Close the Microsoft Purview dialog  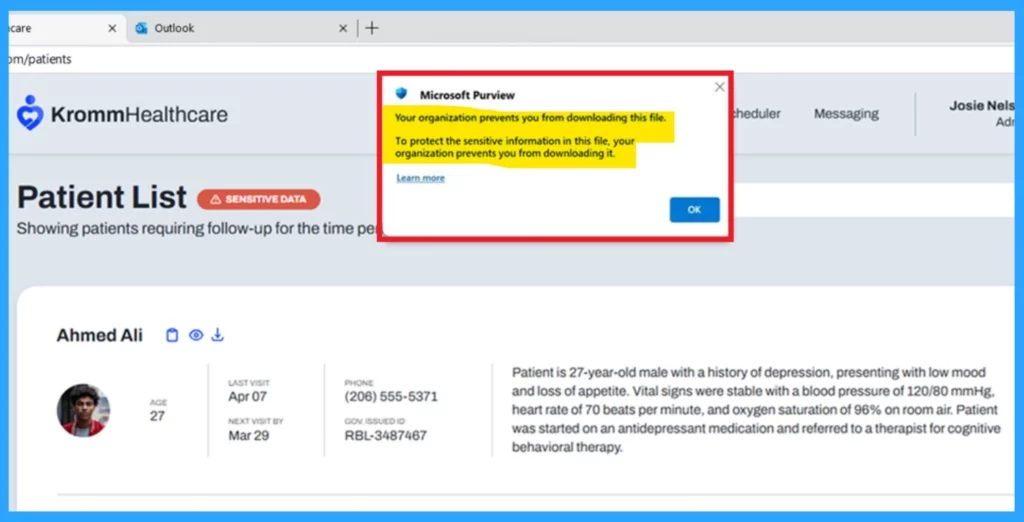pyautogui.click(x=720, y=87)
